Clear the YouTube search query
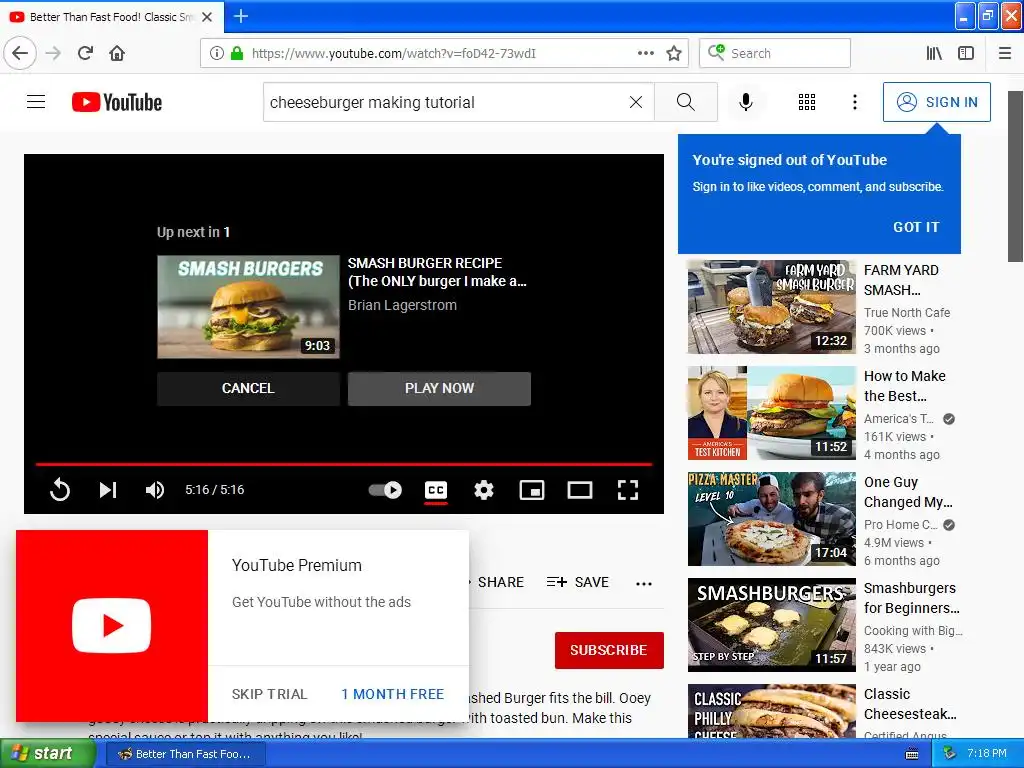The height and width of the screenshot is (768, 1024). click(x=635, y=102)
